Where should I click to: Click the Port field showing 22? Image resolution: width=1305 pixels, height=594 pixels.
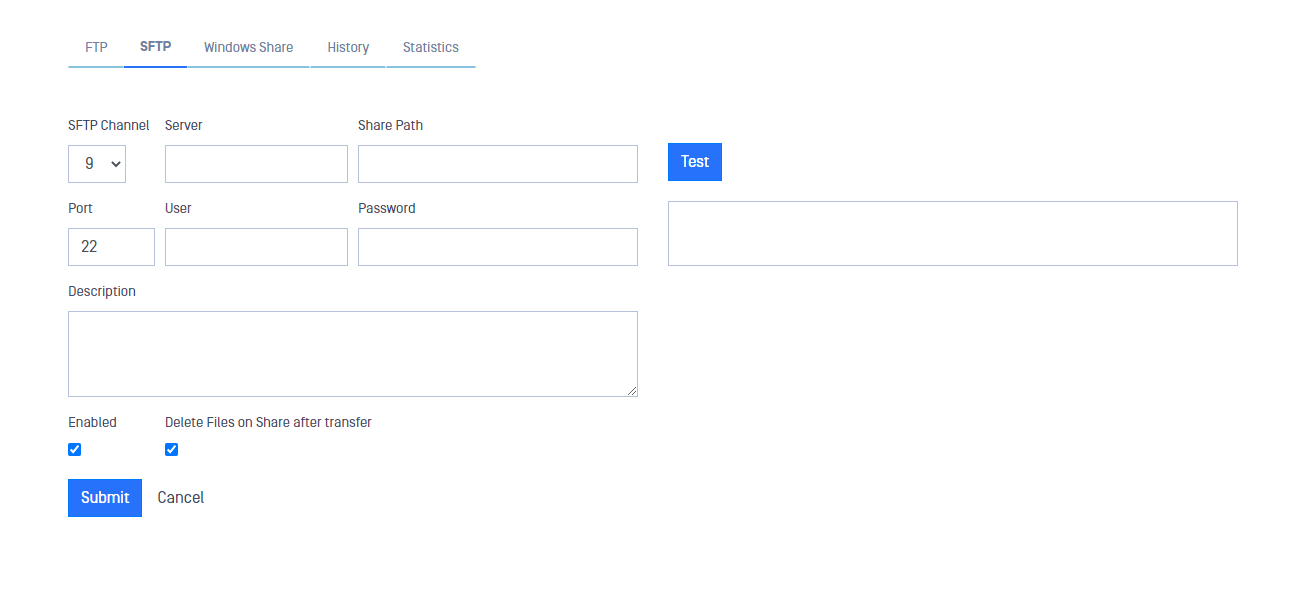111,247
